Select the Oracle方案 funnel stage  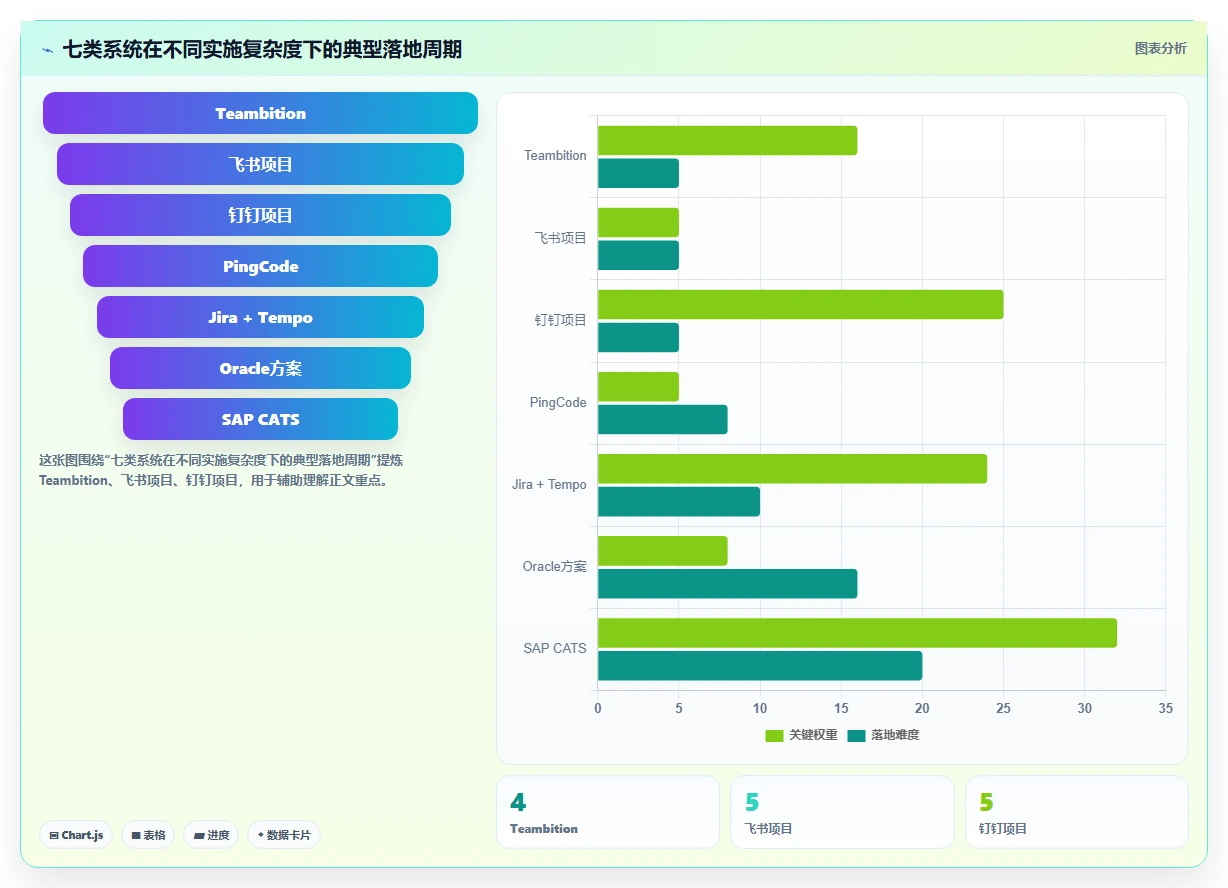260,368
